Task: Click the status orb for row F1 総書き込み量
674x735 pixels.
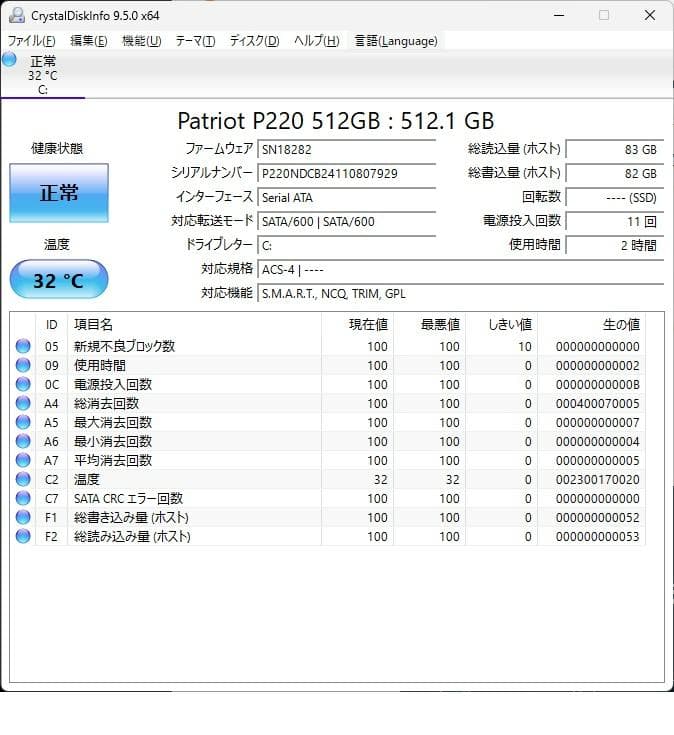Action: (23, 517)
